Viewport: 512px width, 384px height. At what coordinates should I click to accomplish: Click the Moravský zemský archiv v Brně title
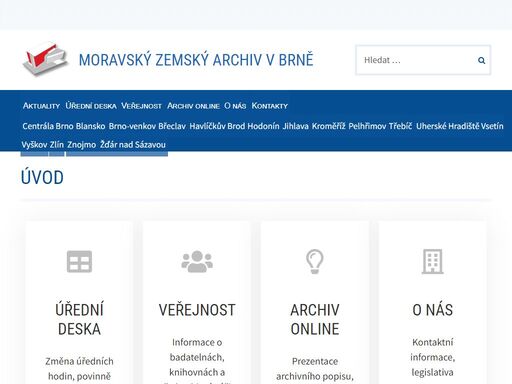pos(196,60)
